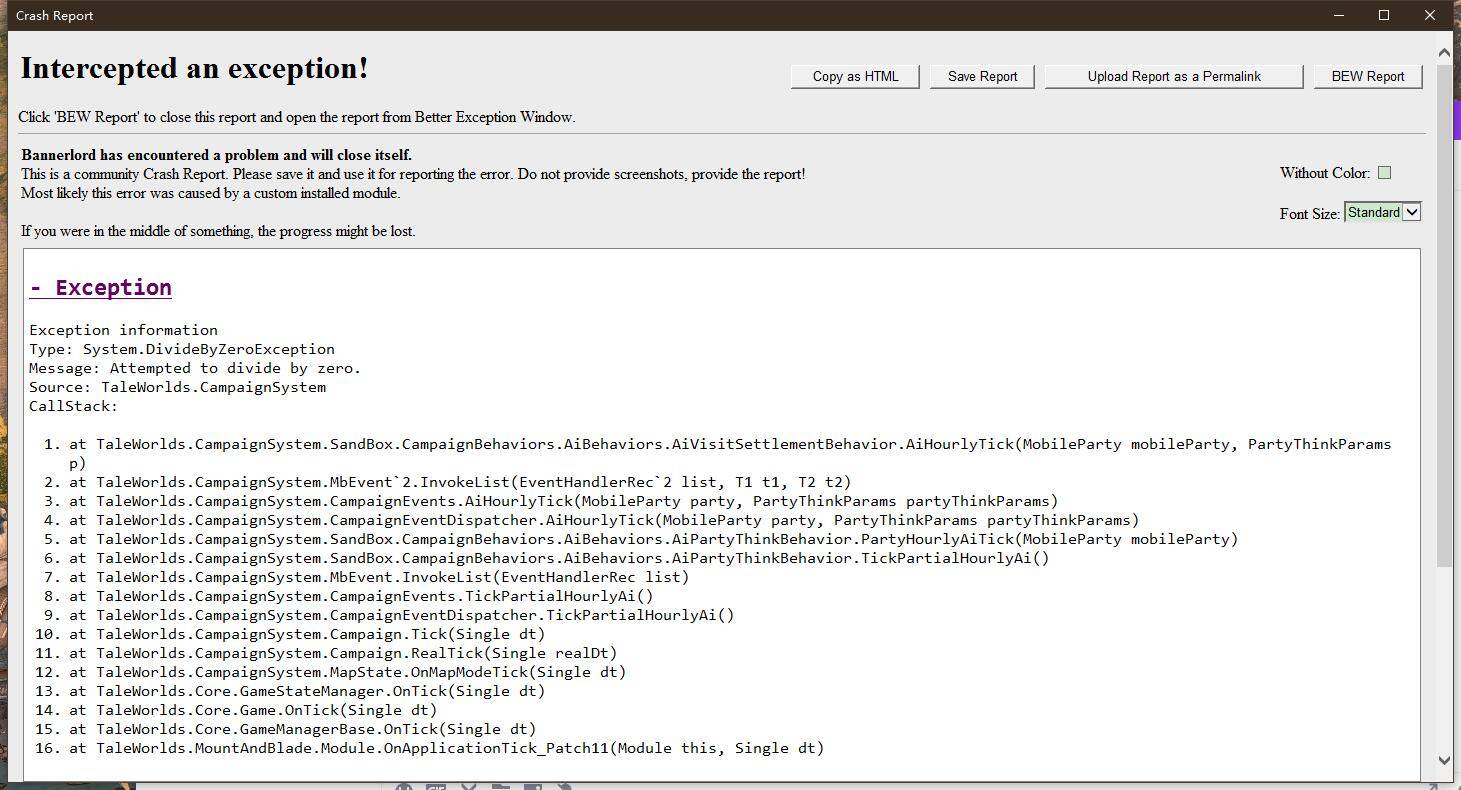
Task: Upload Report as a Permalink
Action: point(1174,77)
